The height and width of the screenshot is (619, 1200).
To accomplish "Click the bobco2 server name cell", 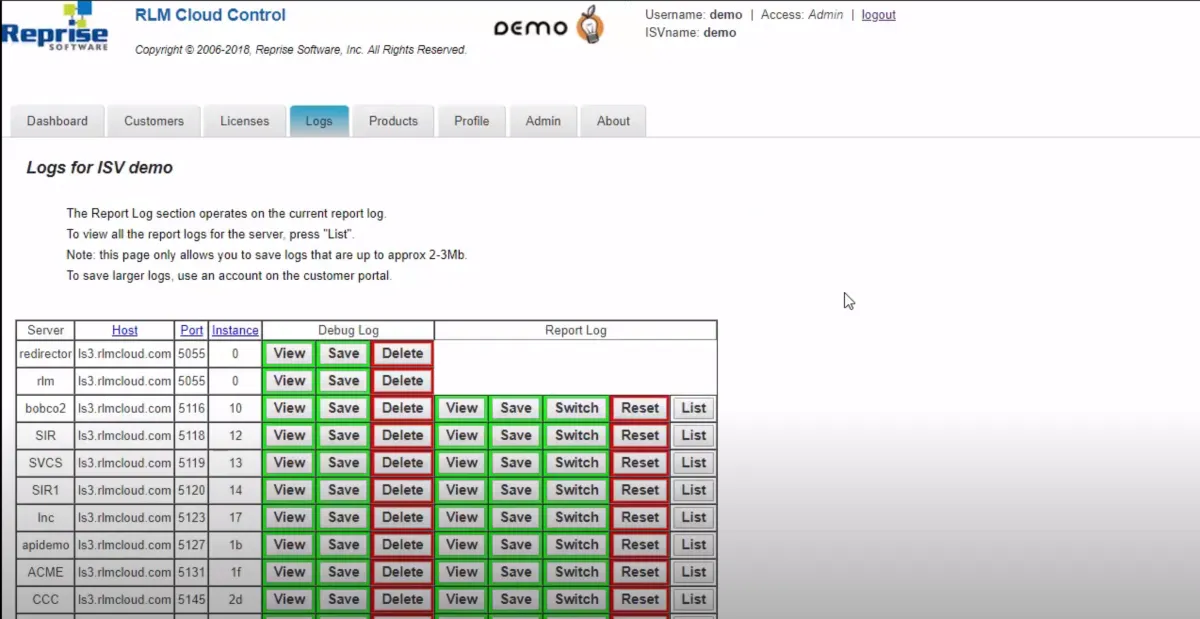I will click(x=45, y=408).
